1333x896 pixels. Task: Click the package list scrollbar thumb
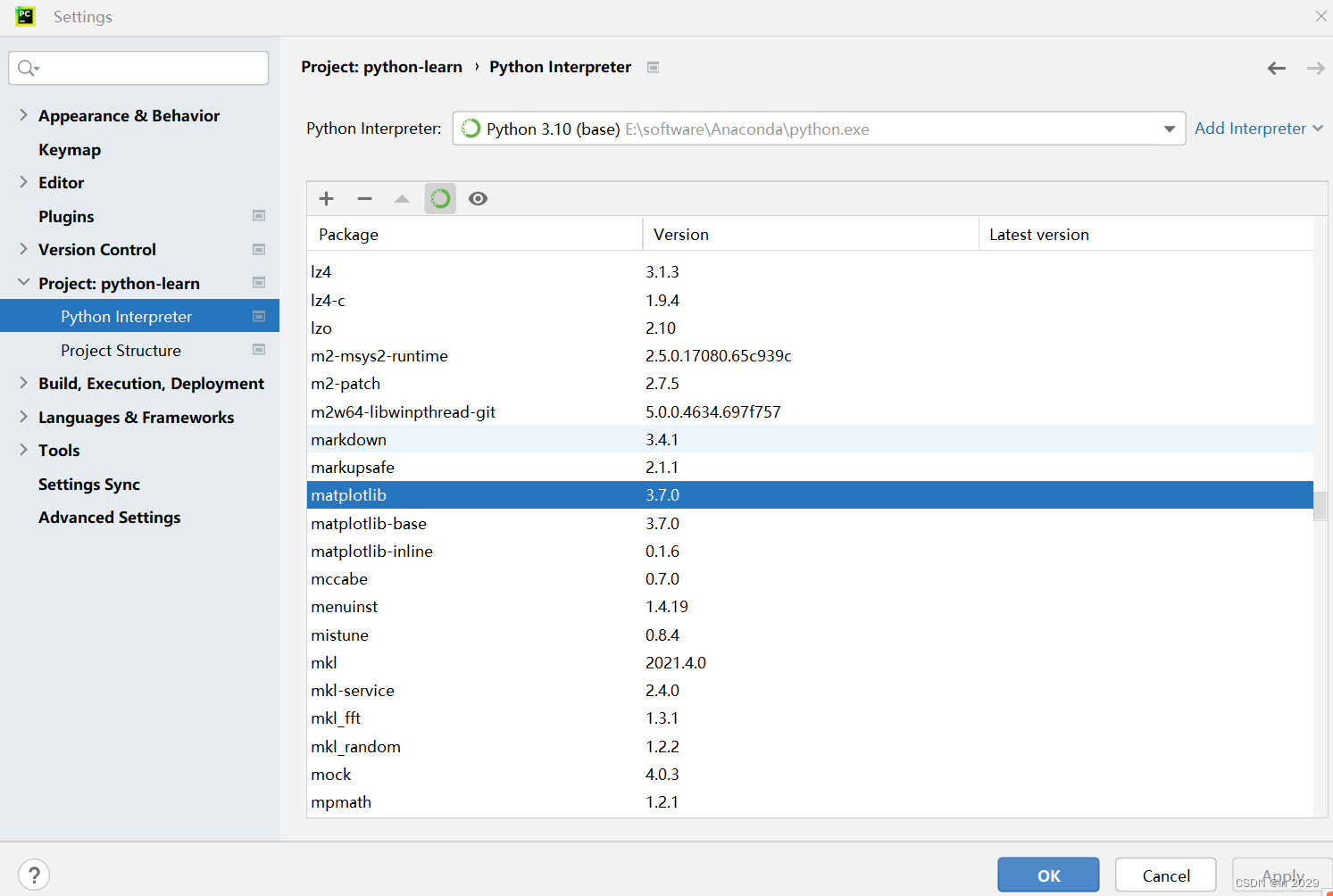point(1321,506)
